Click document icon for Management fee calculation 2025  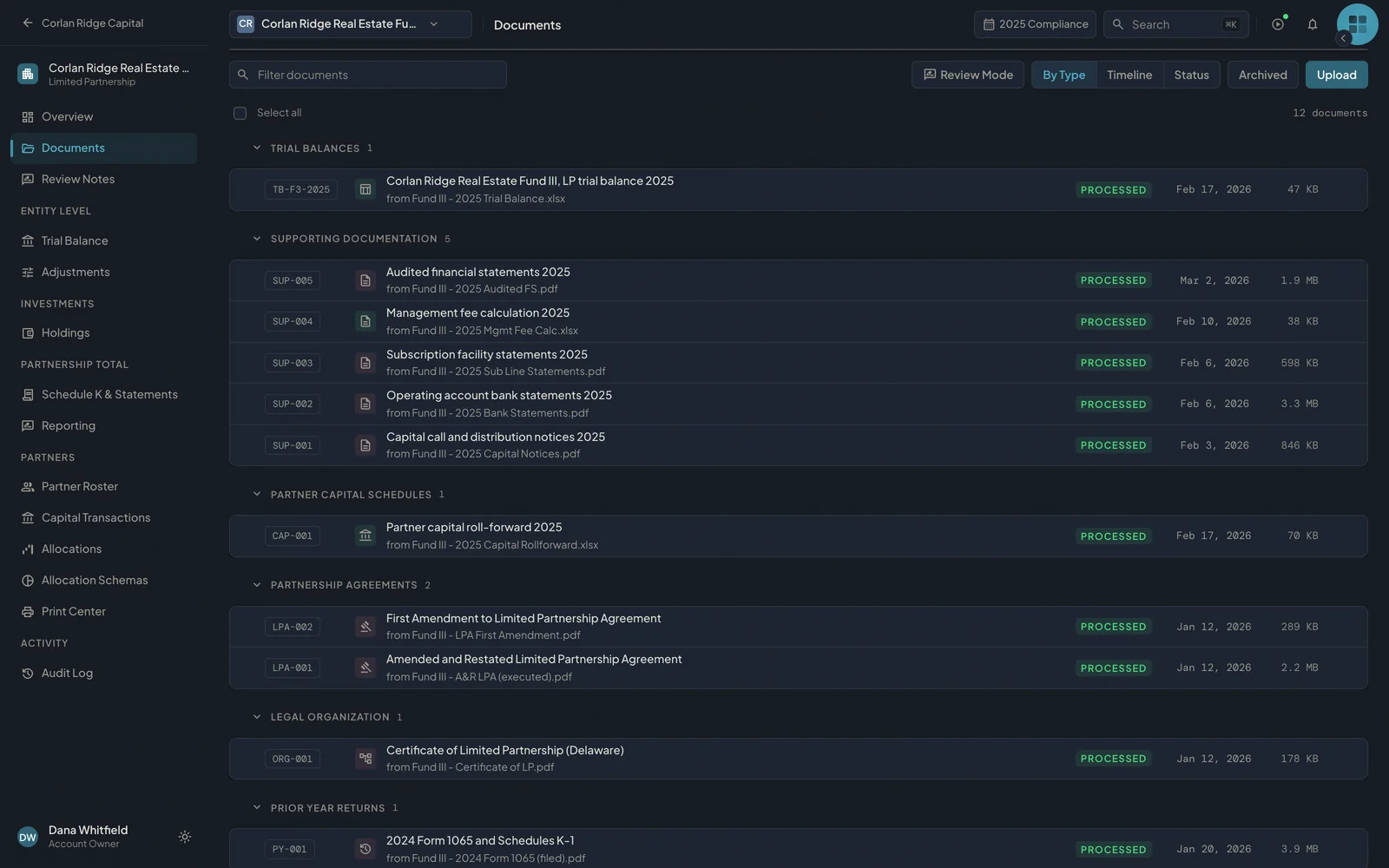pos(365,321)
